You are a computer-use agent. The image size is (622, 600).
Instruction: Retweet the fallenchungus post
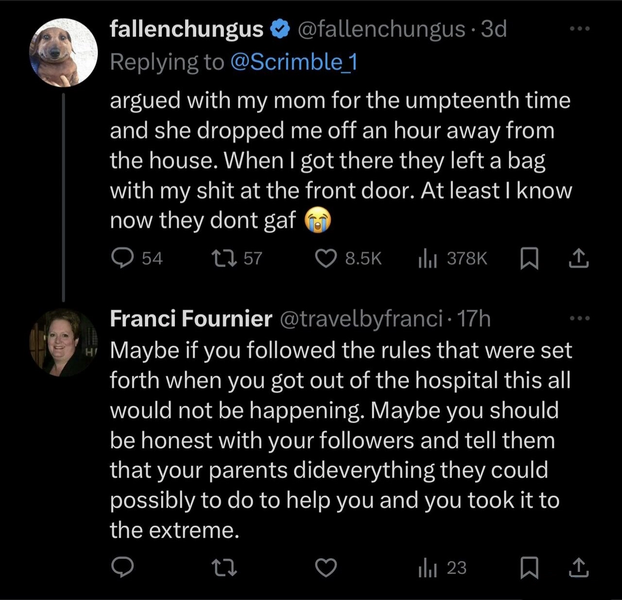(x=225, y=258)
